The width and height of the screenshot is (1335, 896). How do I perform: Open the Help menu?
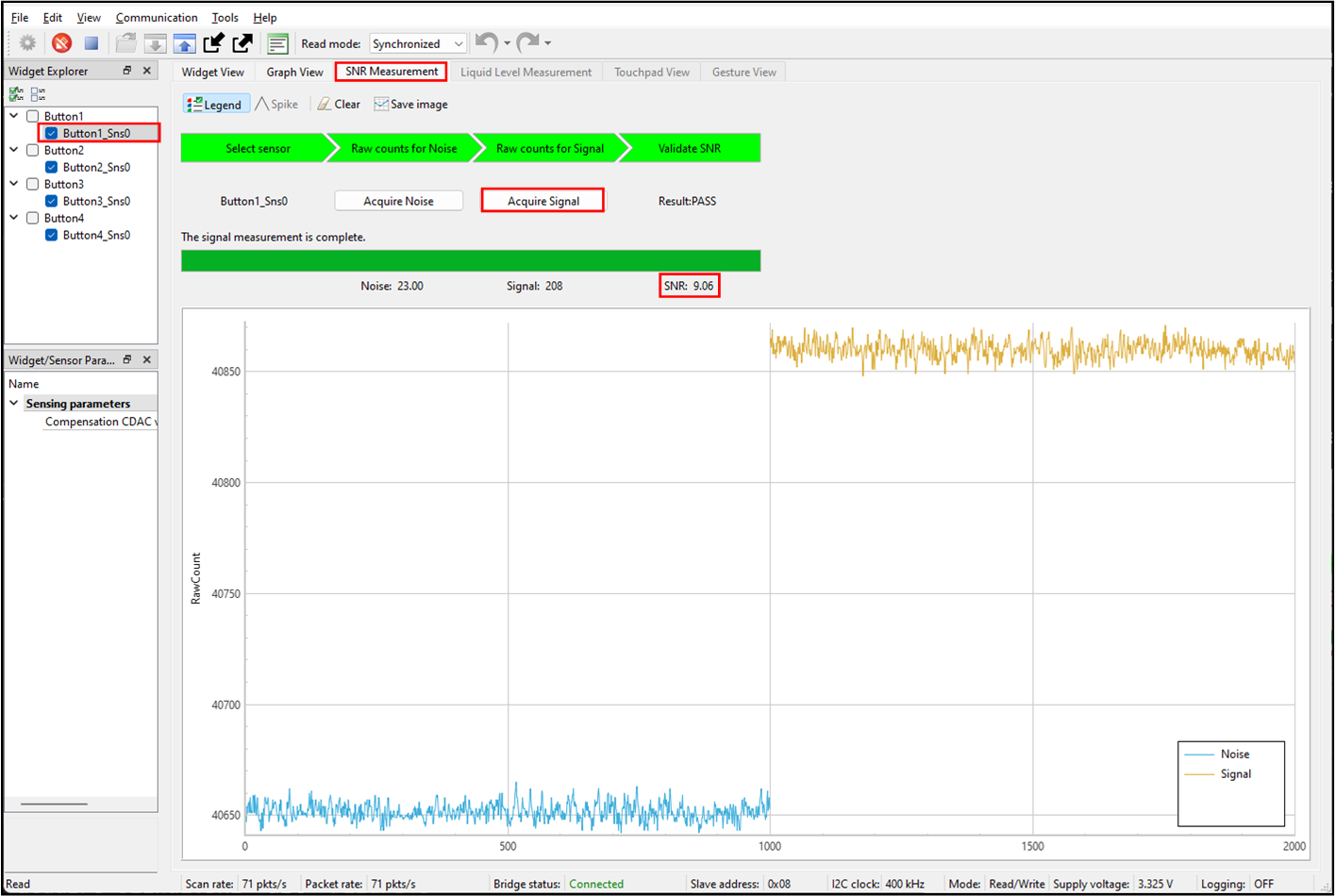point(265,17)
